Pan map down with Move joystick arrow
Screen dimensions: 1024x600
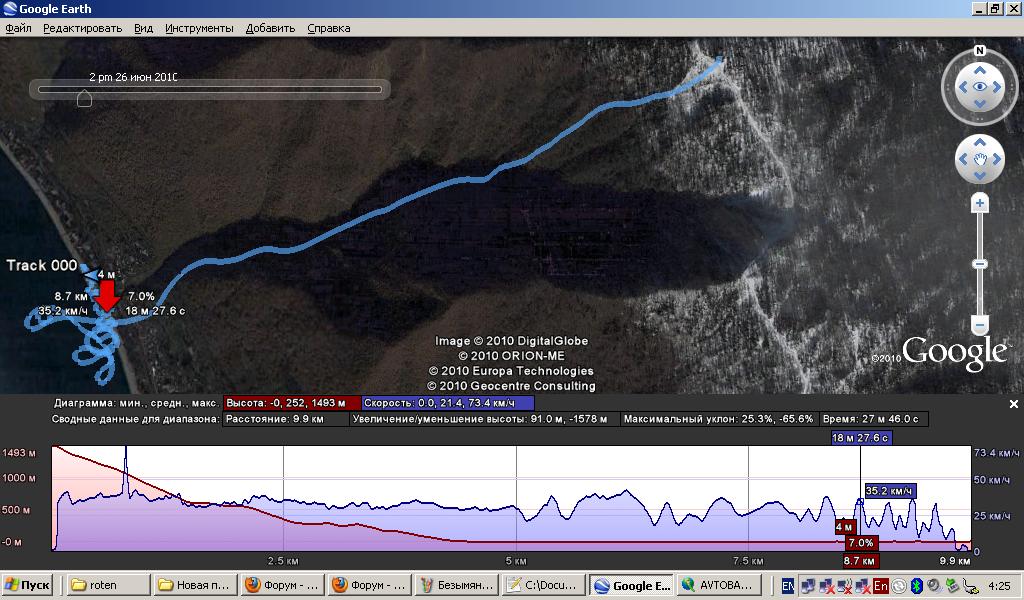coord(980,176)
